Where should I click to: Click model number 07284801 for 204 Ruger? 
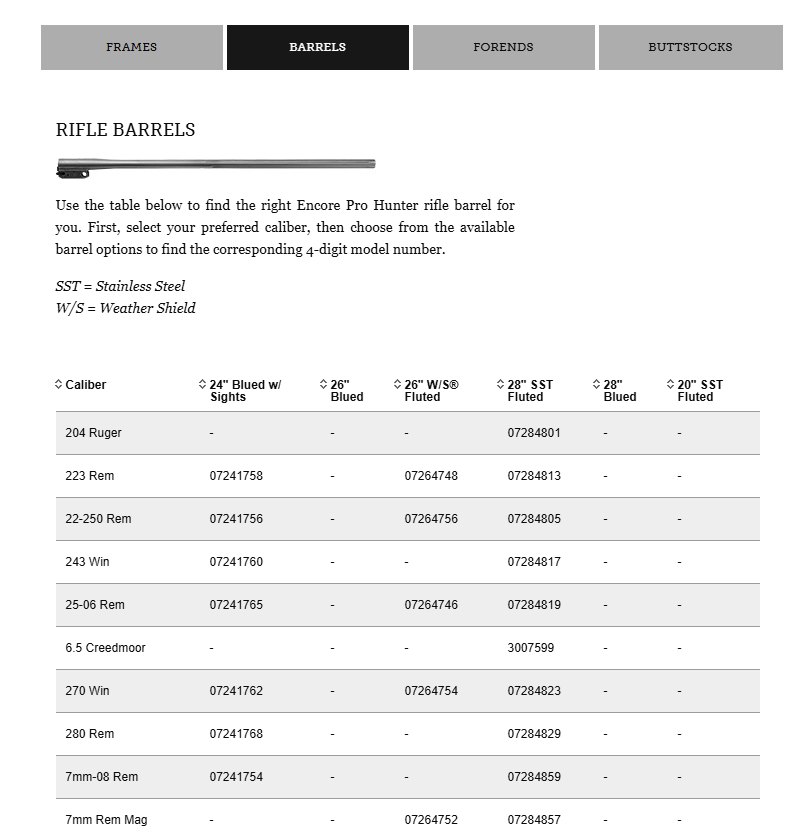tap(534, 433)
